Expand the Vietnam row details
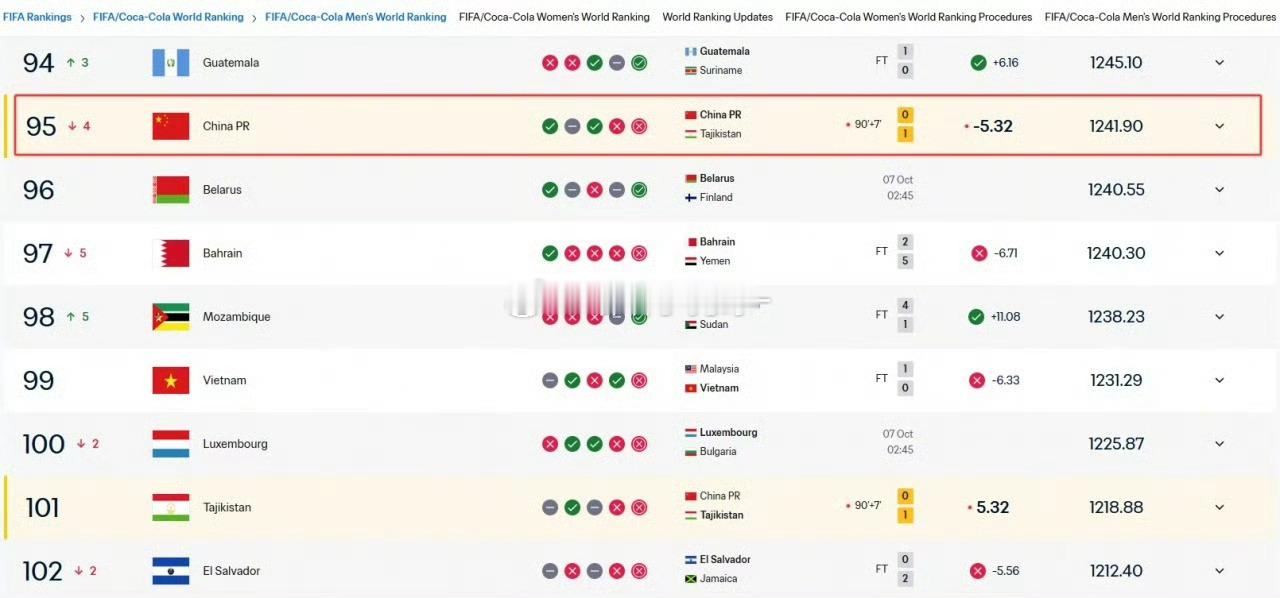The height and width of the screenshot is (598, 1280). pos(1219,380)
